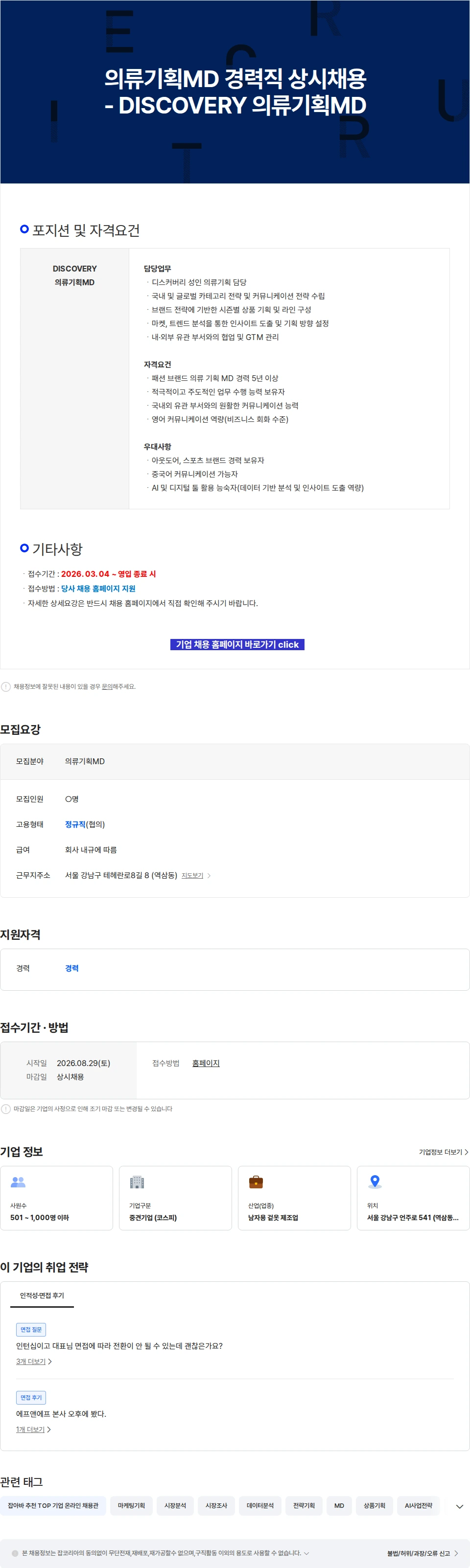Click the location pin icon on 위치 card
Screen dimensions: 470x1568
tap(375, 1182)
